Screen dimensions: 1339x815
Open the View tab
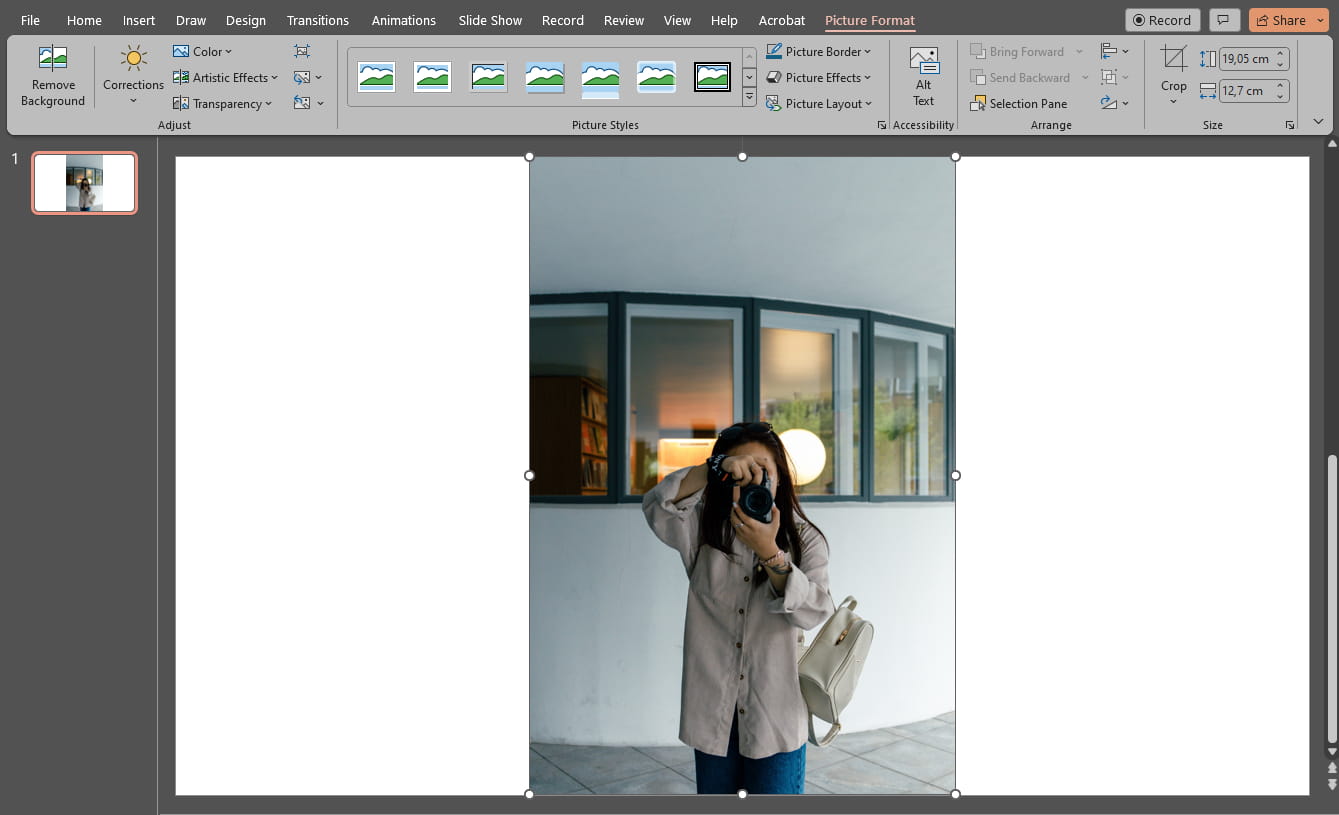pos(678,20)
